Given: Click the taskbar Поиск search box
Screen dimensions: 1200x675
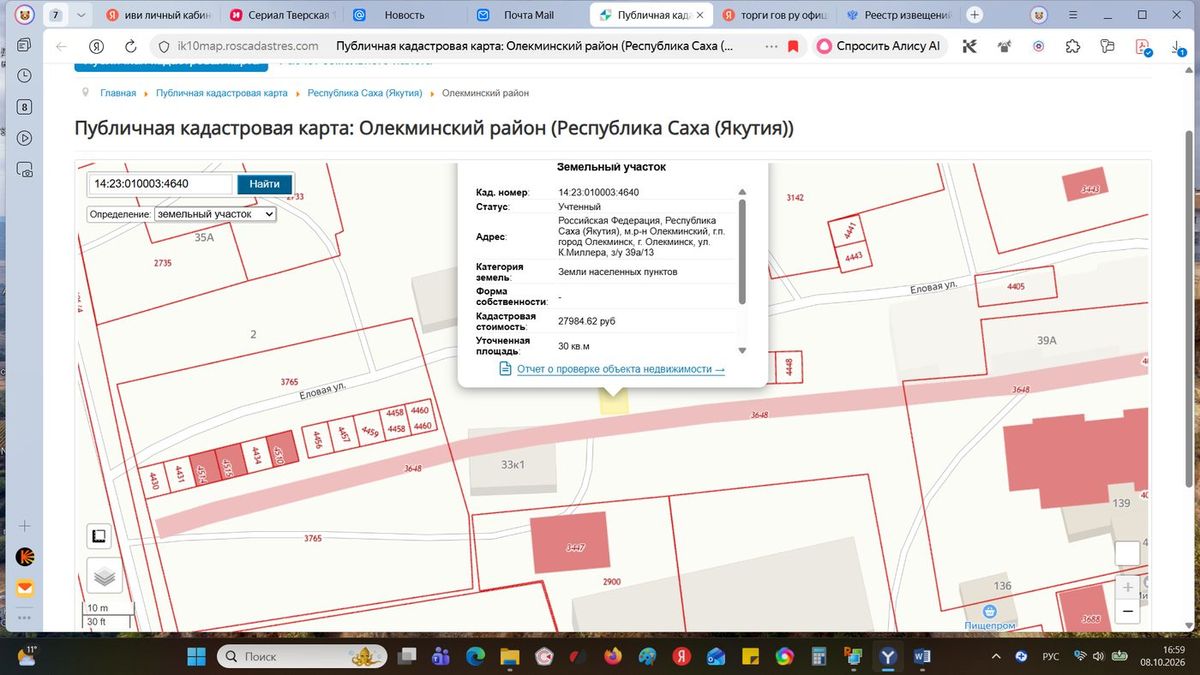Looking at the screenshot, I should [303, 656].
